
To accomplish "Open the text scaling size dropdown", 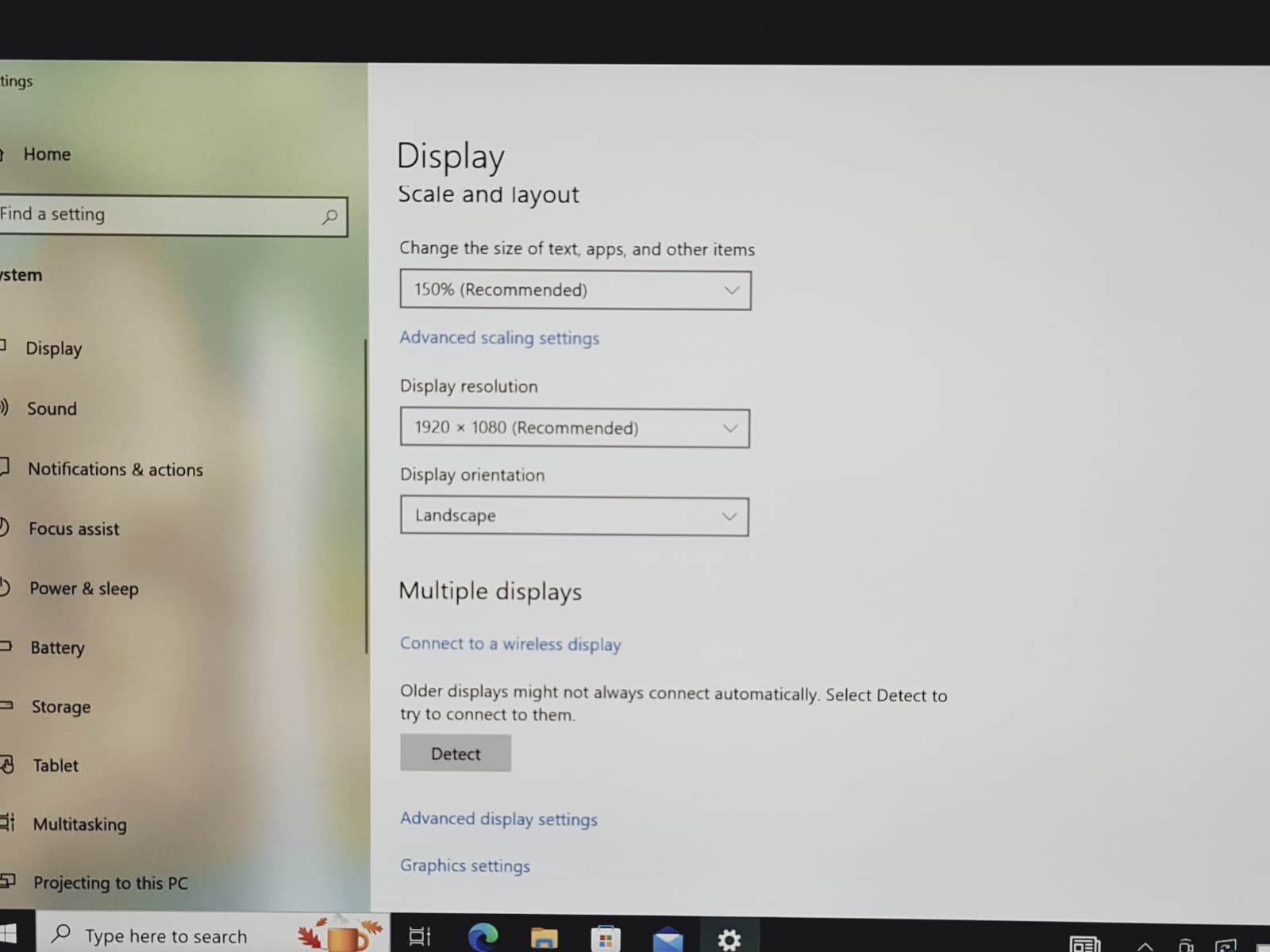I will pyautogui.click(x=575, y=290).
